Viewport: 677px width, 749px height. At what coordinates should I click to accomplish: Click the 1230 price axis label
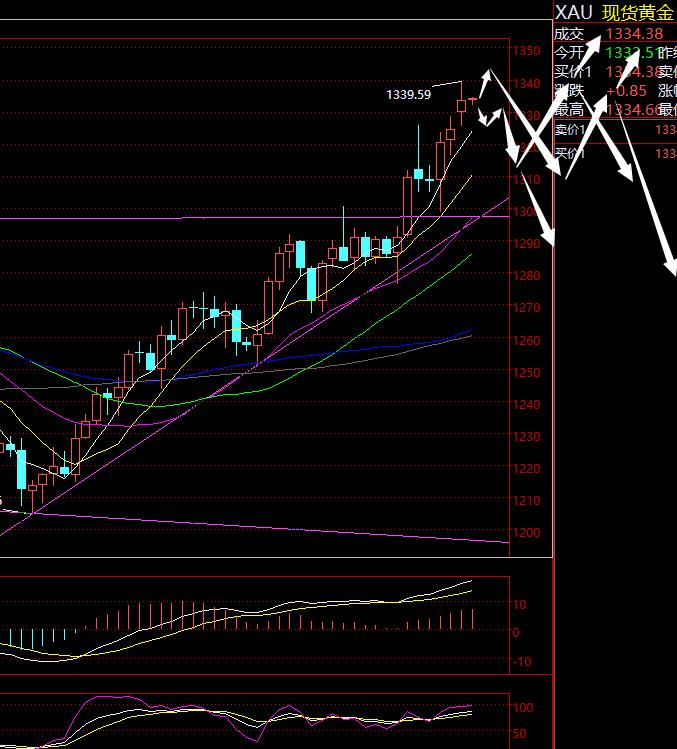(x=527, y=437)
